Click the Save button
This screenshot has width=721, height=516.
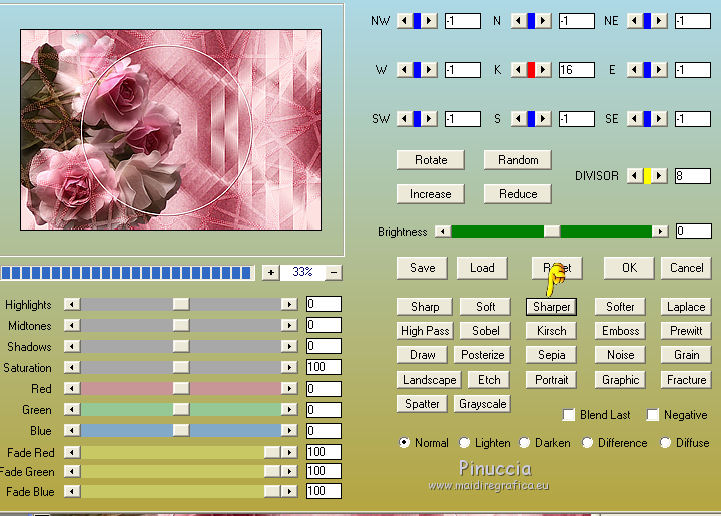(422, 268)
